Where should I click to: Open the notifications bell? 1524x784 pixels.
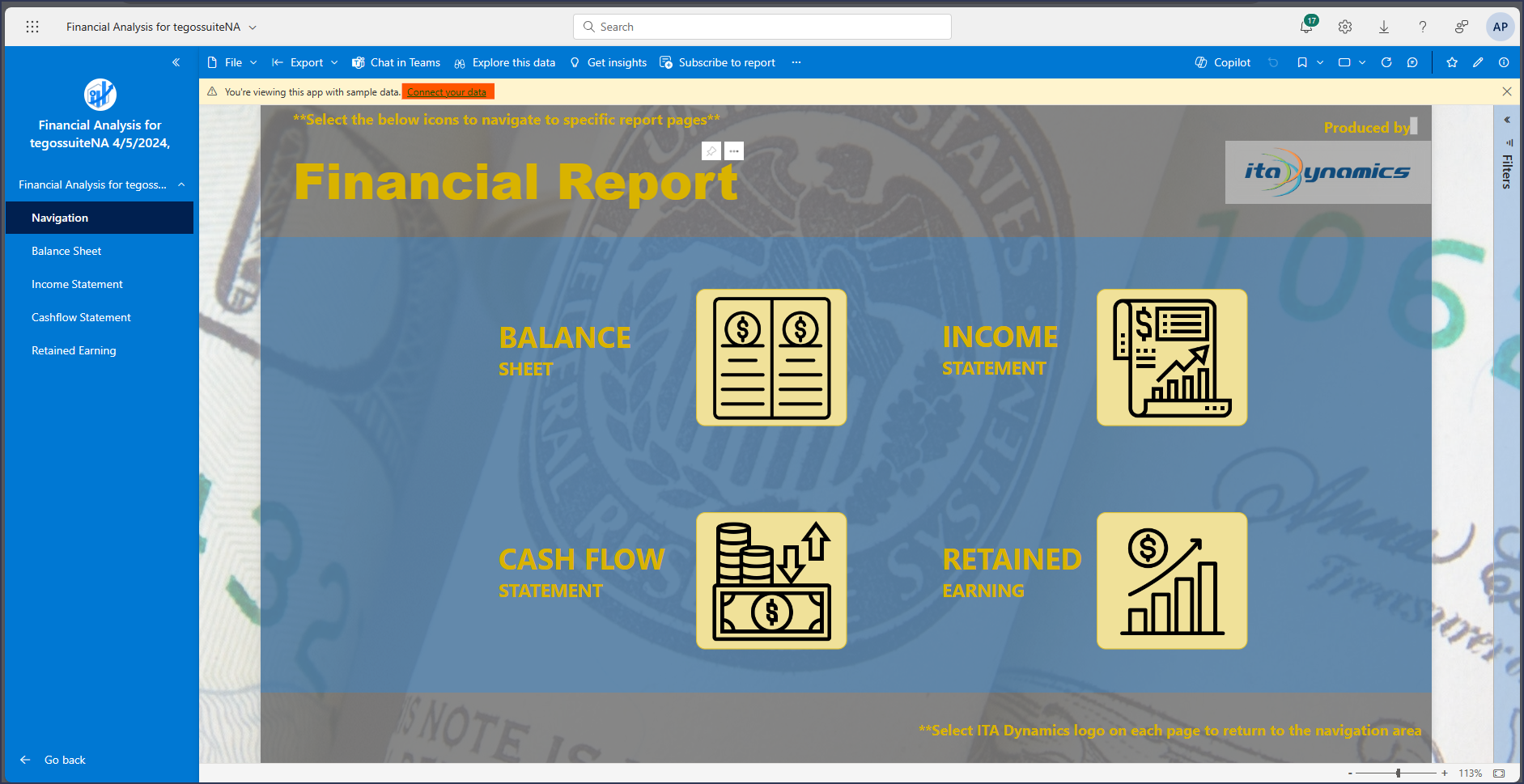[x=1305, y=27]
